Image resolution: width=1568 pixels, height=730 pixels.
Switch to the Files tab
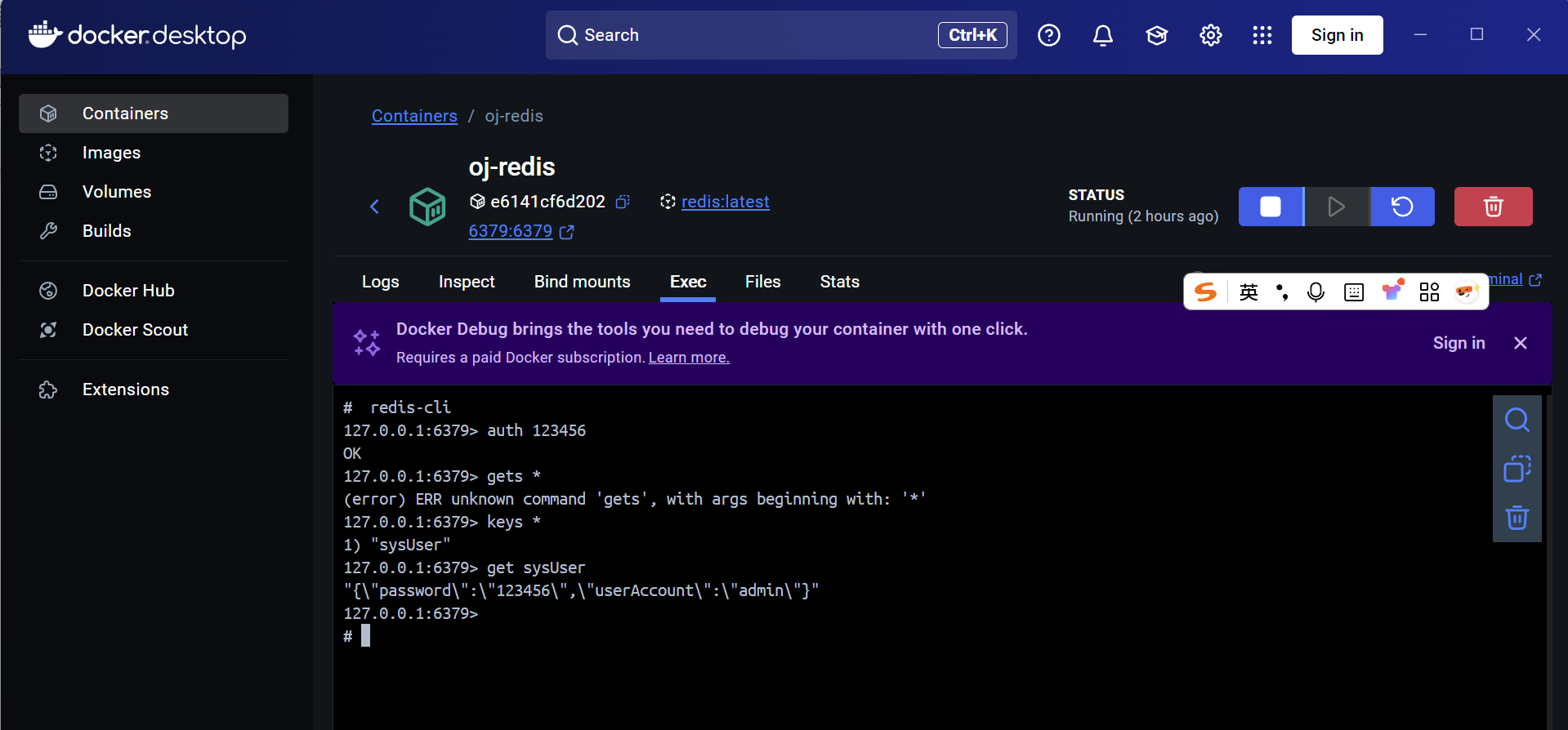[763, 282]
